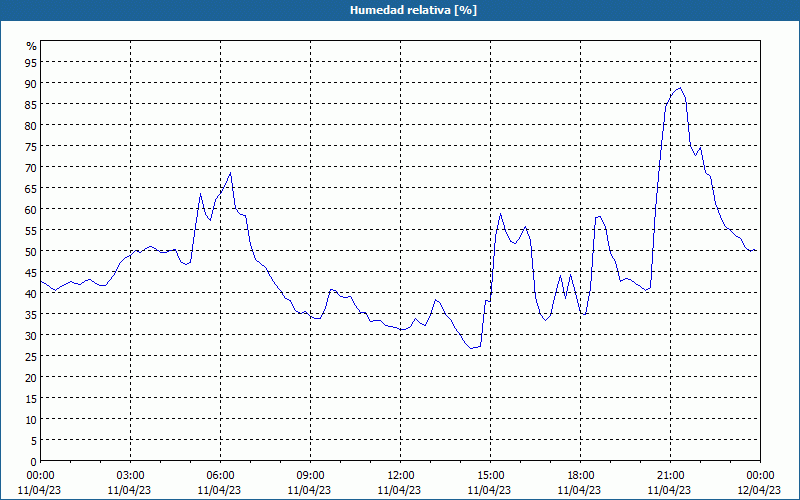Select the 03:00 time label
800x500 pixels.
130,476
